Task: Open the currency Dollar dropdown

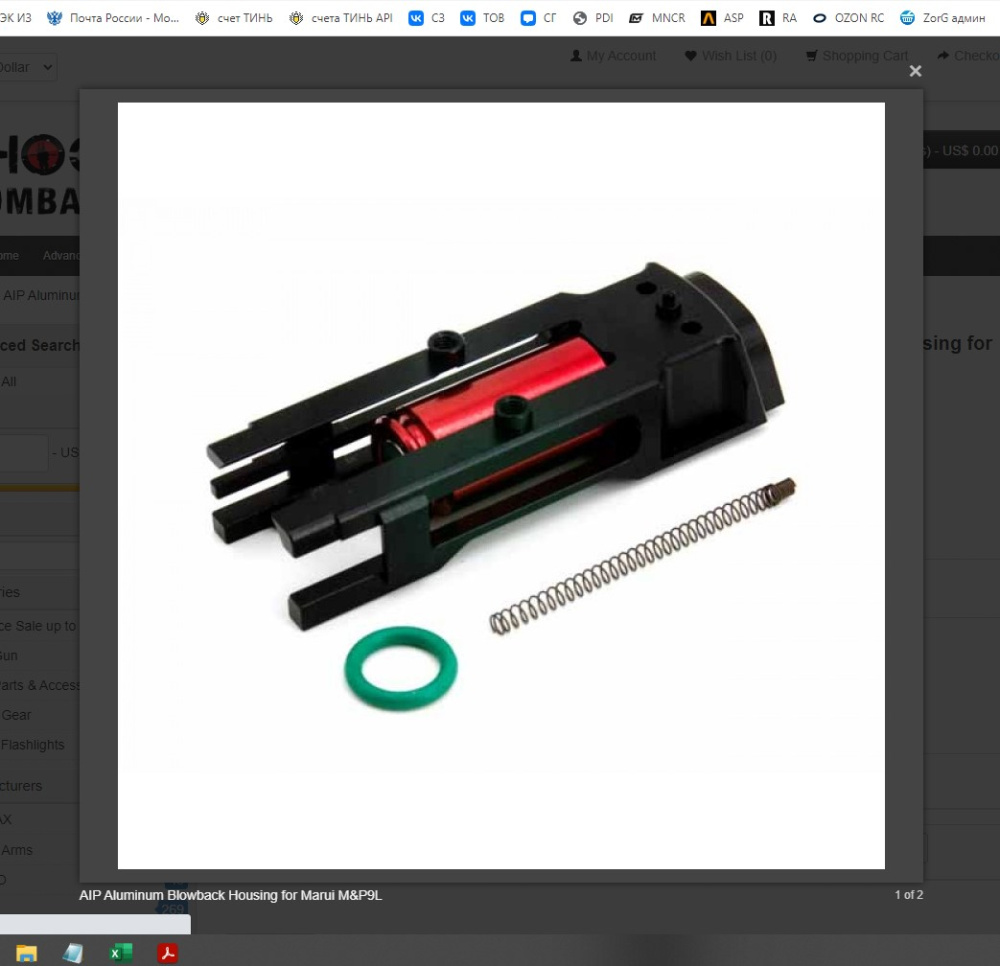Action: coord(28,67)
